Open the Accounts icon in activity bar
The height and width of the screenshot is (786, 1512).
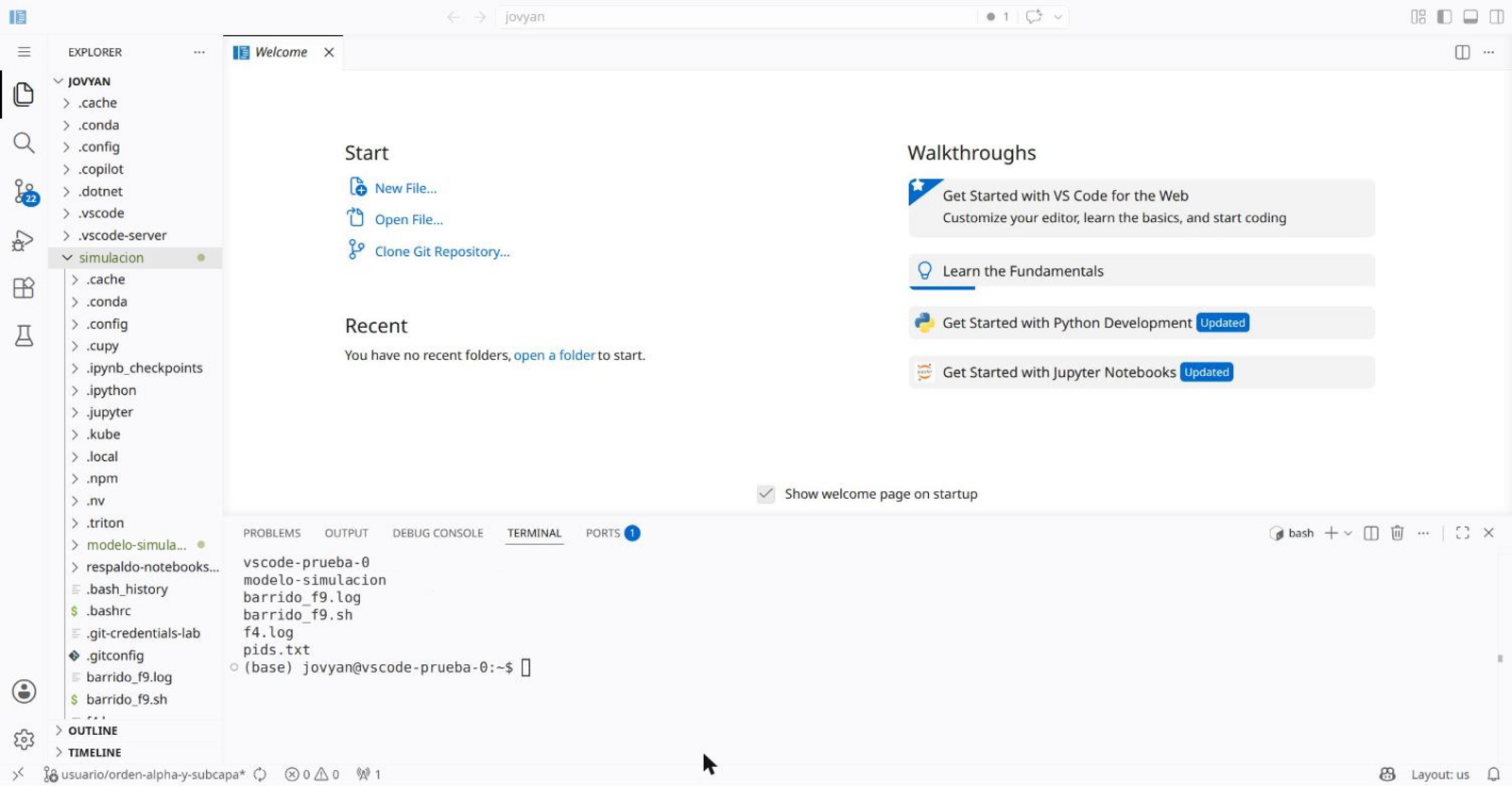(24, 692)
